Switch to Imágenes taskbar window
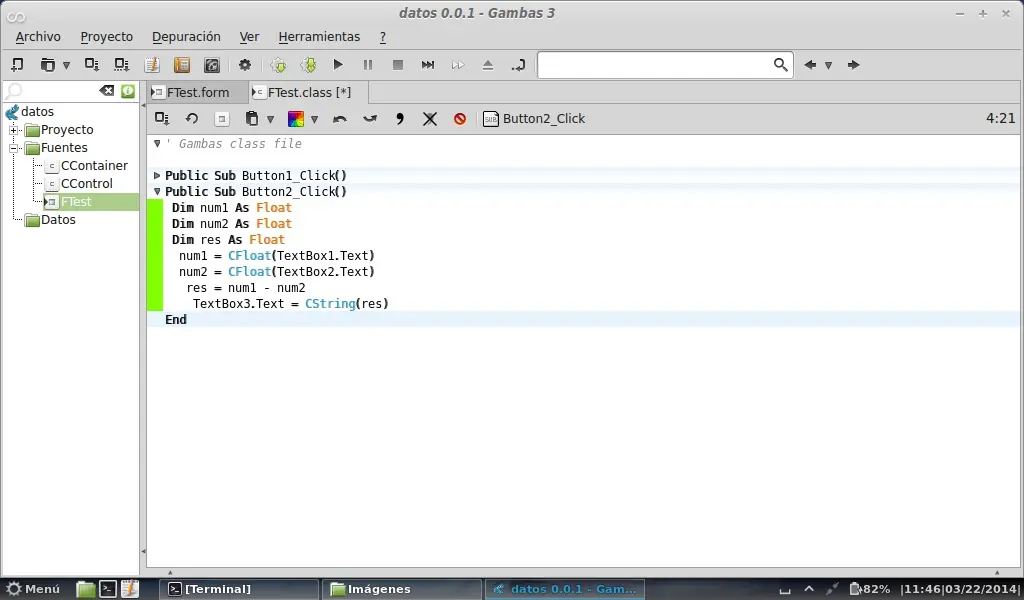This screenshot has height=600, width=1024. [400, 589]
